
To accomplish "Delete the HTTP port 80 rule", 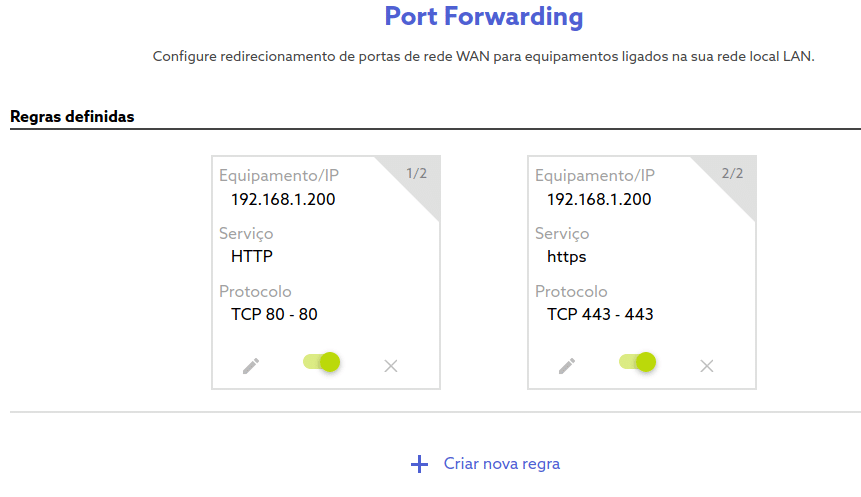I will coord(391,366).
